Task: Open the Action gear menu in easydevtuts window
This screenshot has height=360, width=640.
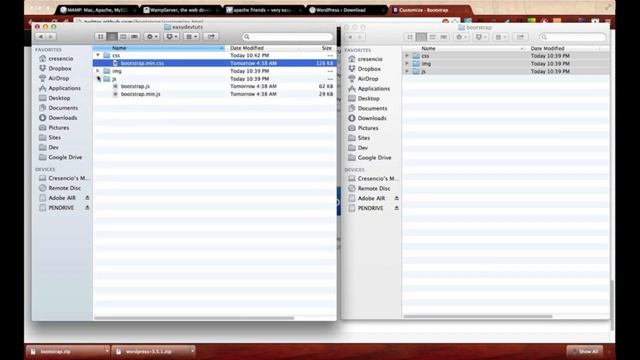Action: point(152,37)
